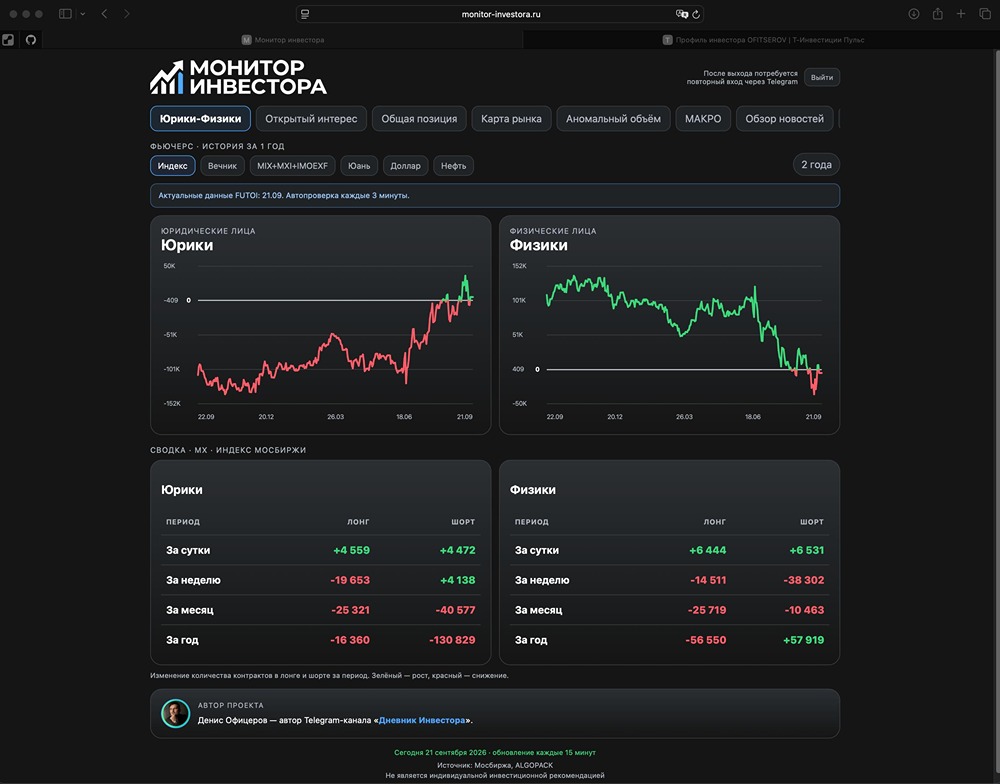Click the Юрики chart heading

tap(187, 245)
